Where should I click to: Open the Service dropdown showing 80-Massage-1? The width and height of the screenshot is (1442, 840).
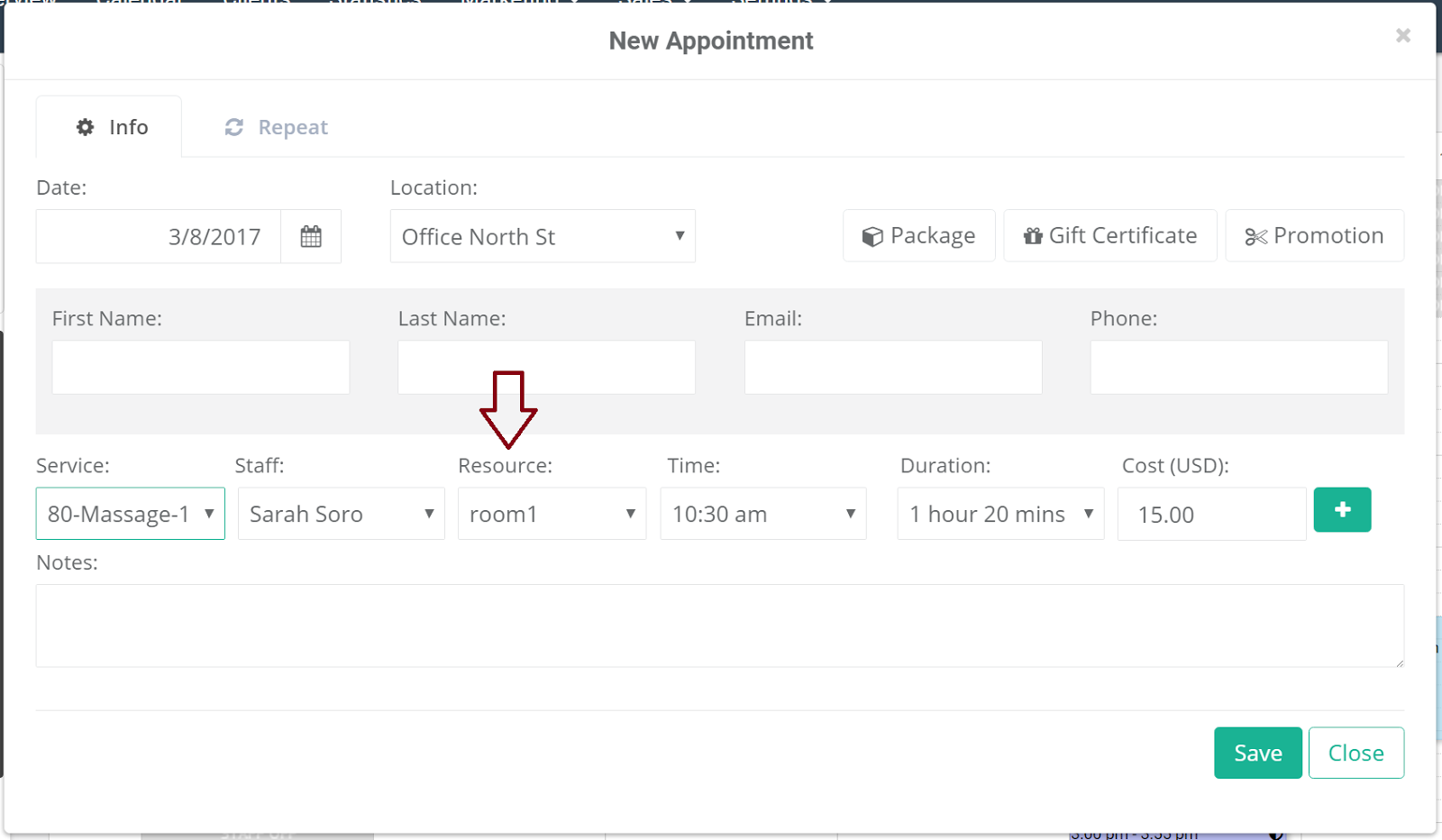(x=130, y=514)
